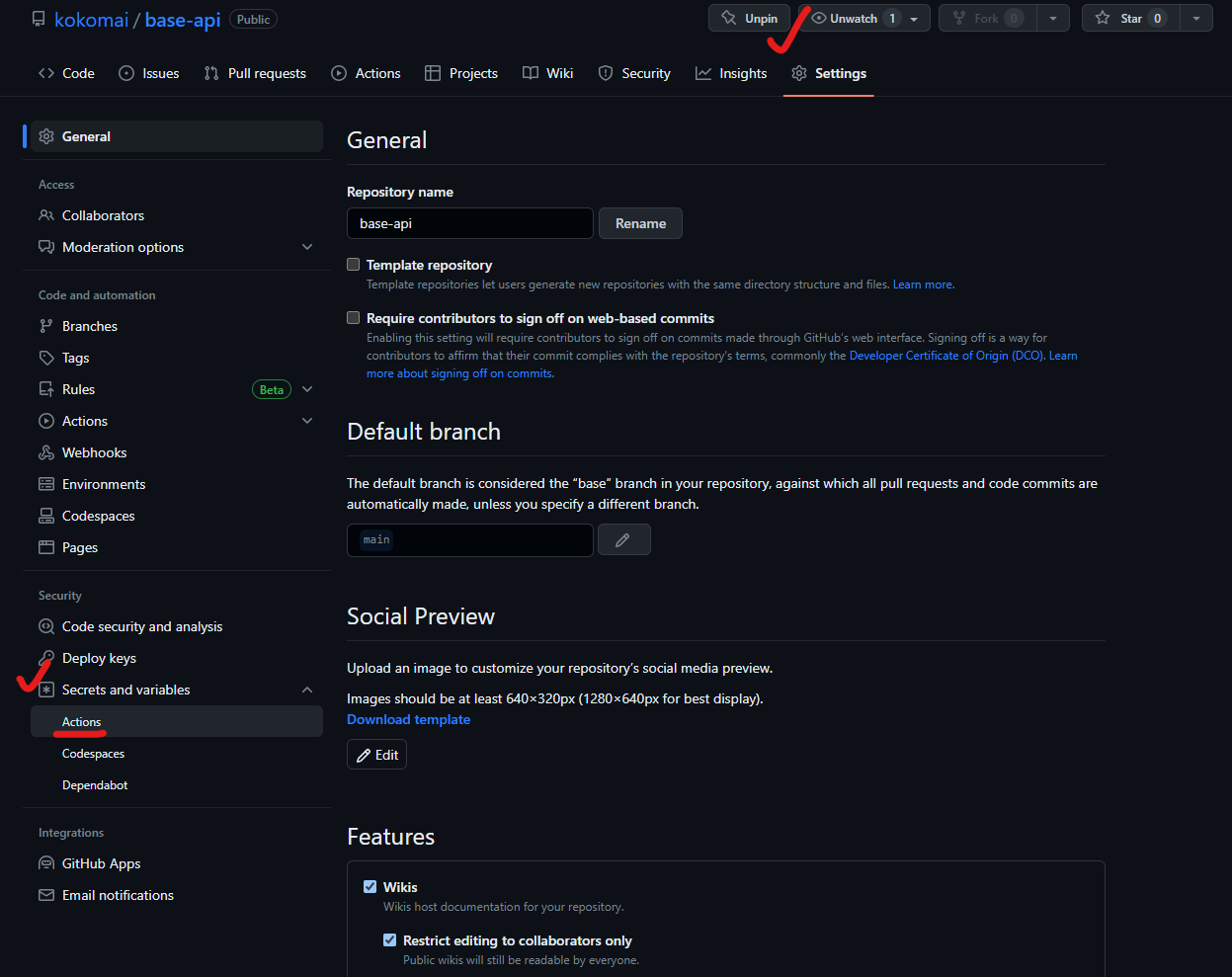Image resolution: width=1232 pixels, height=977 pixels.
Task: Click the key icon beside Deploy keys
Action: [x=46, y=658]
